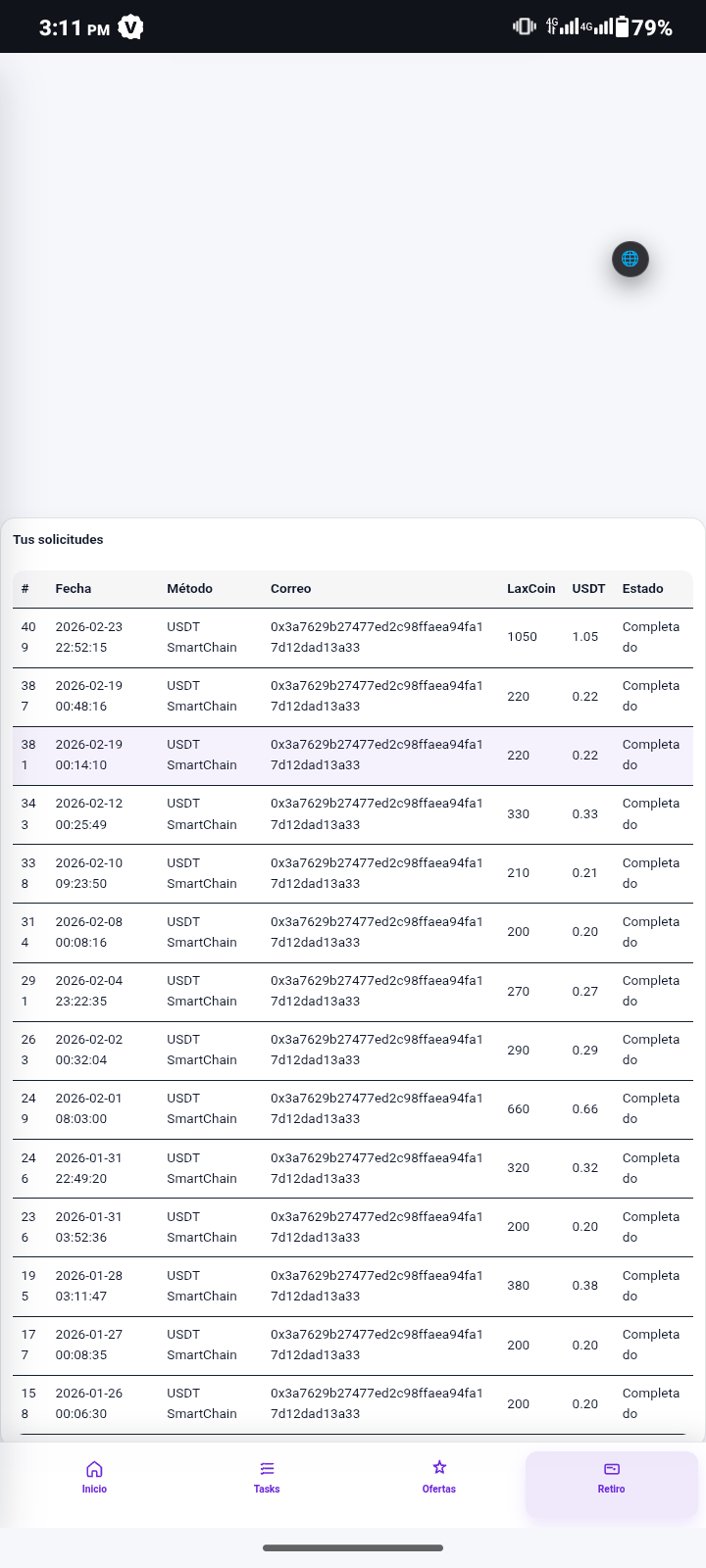This screenshot has width=706, height=1568.
Task: Select withdrawal dated 2026-02-19 00:14:10
Action: [89, 755]
